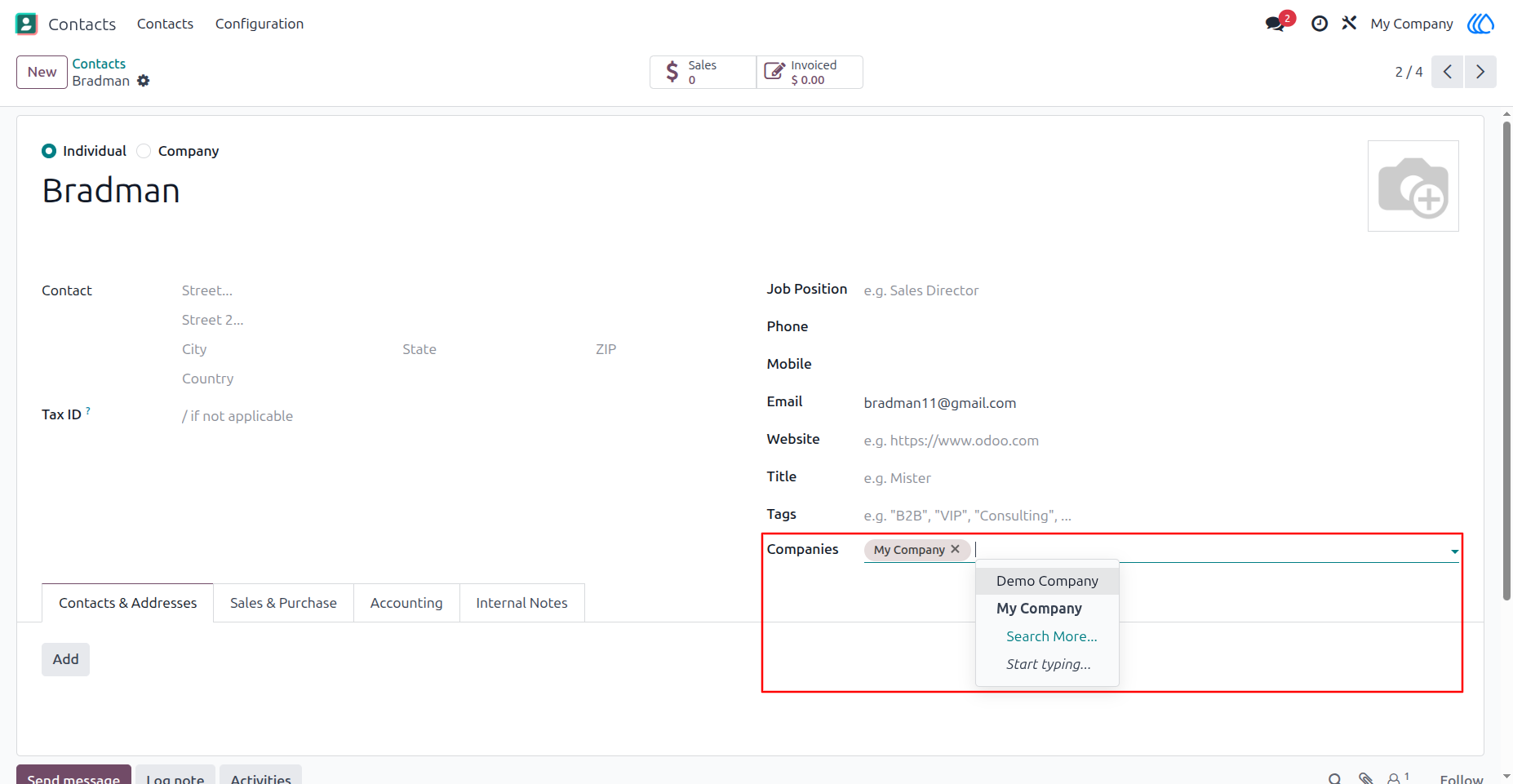Open the user avatar menu icon
Screen dimensions: 1513x784
(x=1480, y=24)
